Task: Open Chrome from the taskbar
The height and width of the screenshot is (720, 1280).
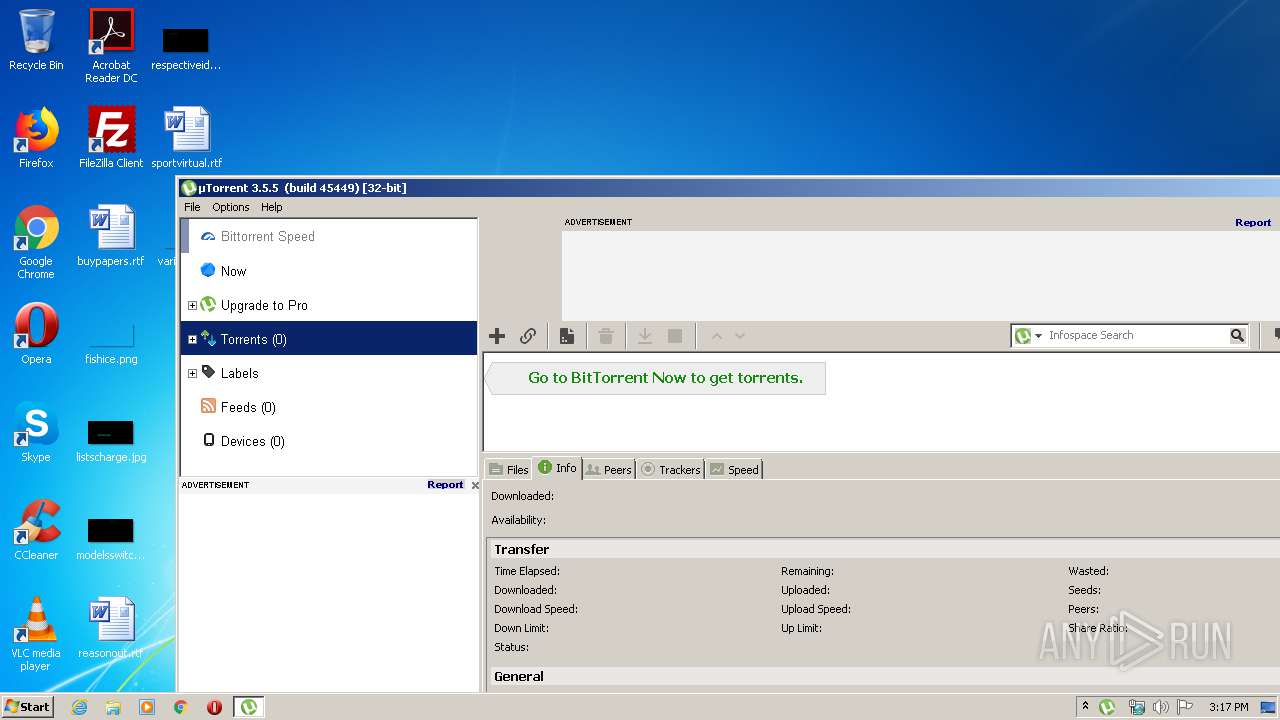Action: tap(181, 707)
